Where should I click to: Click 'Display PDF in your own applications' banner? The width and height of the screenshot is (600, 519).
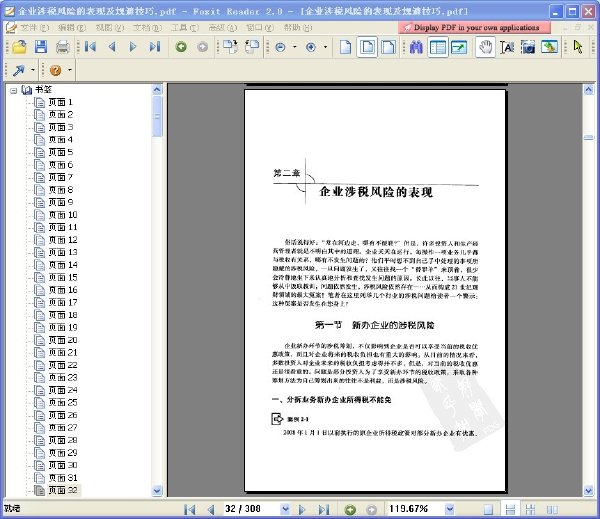474,28
